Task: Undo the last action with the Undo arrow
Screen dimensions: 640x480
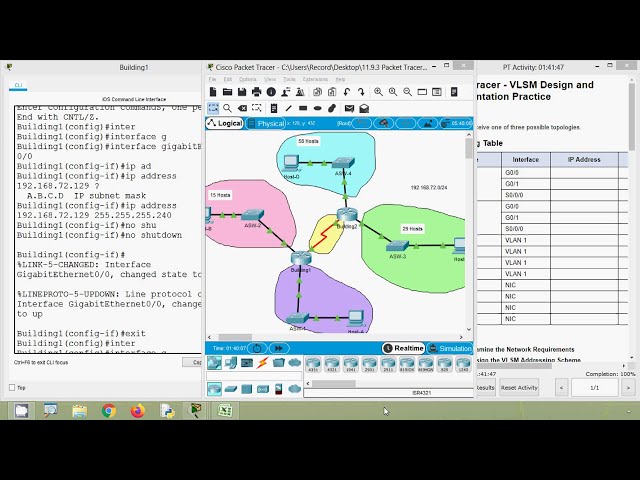Action: click(x=347, y=92)
